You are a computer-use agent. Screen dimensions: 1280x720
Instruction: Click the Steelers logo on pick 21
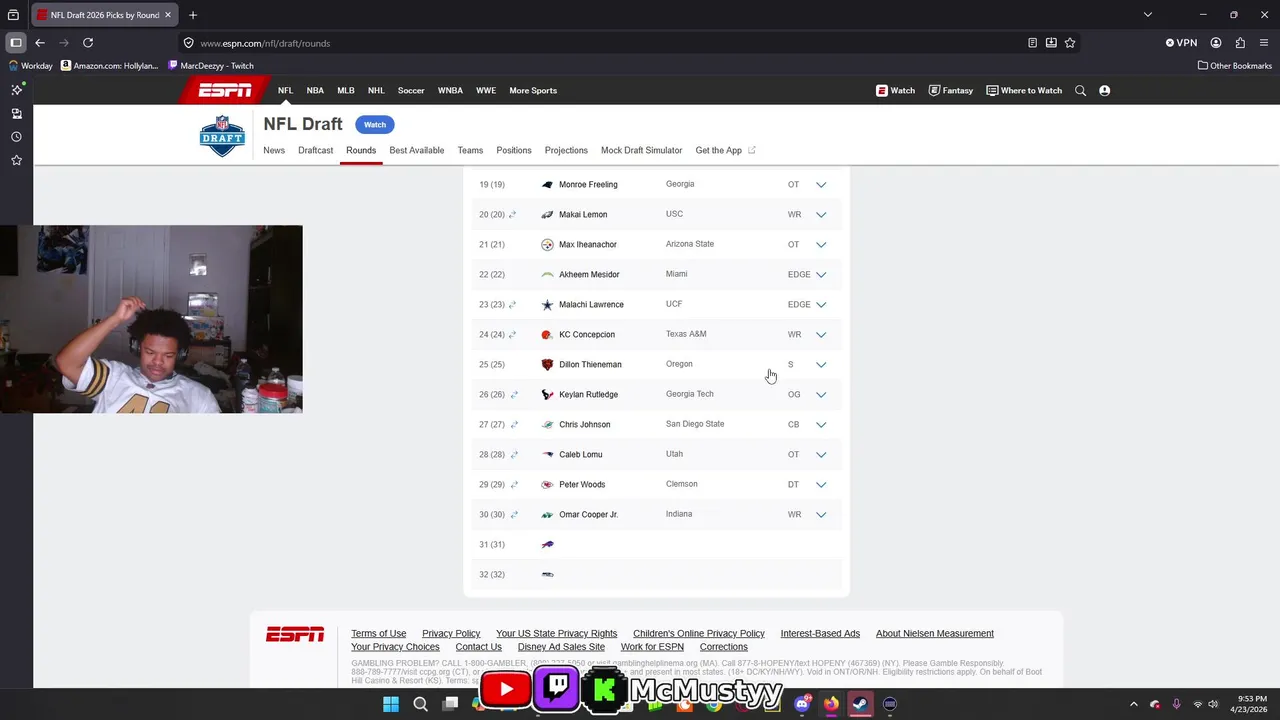[547, 244]
